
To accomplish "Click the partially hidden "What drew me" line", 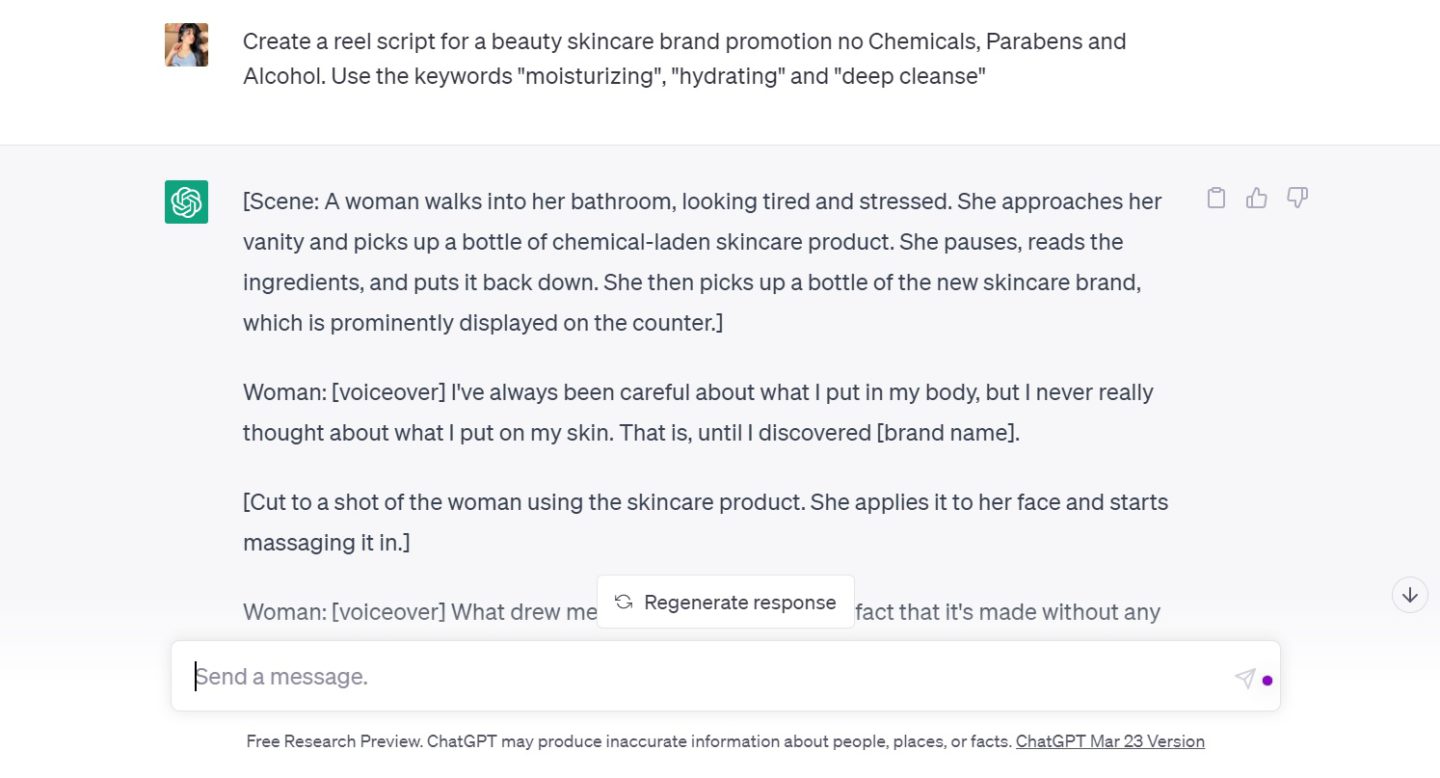I will 420,612.
